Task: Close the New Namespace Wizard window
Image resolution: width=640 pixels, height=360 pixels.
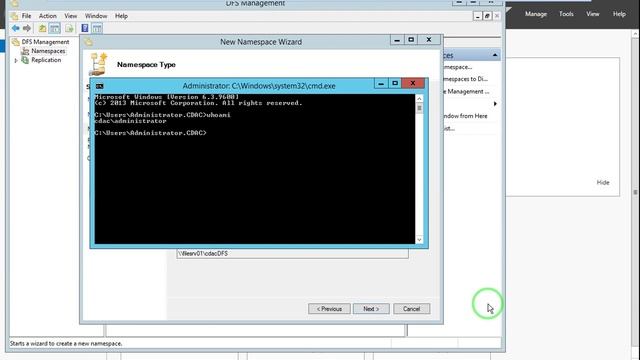Action: [x=429, y=40]
